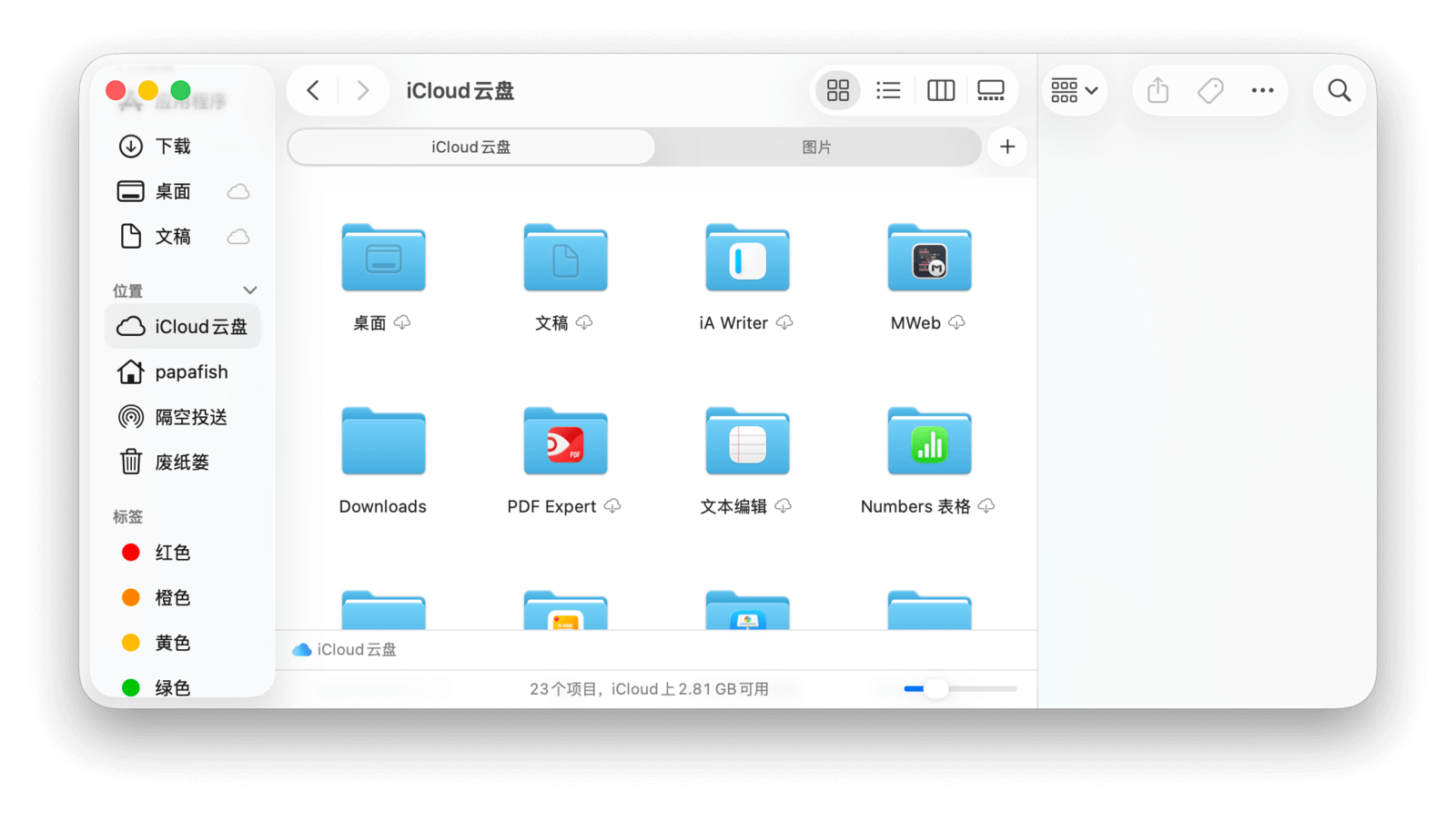Go forward using the right chevron button
The width and height of the screenshot is (1456, 813).
(x=363, y=90)
